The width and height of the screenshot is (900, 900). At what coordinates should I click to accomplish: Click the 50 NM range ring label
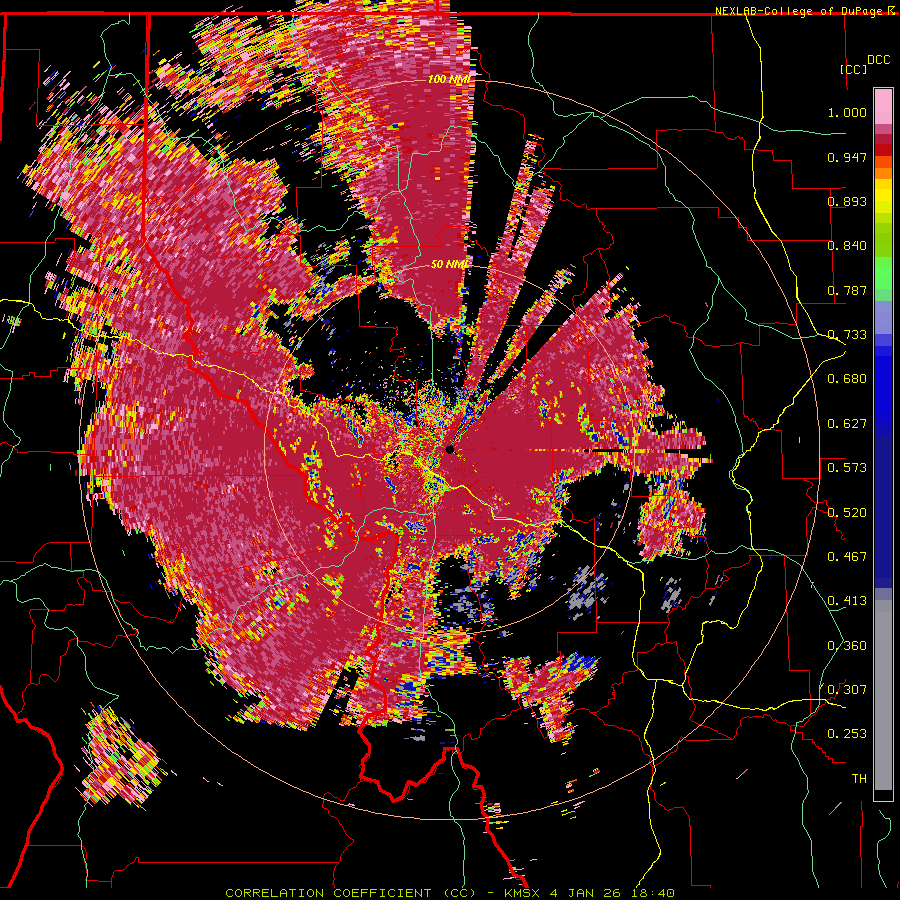click(x=449, y=265)
